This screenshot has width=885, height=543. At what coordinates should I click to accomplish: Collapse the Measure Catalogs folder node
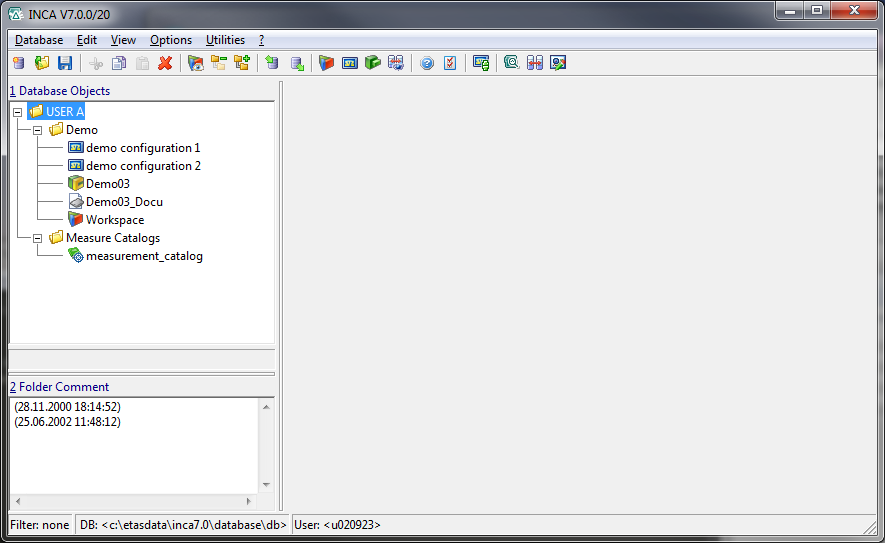tap(37, 238)
